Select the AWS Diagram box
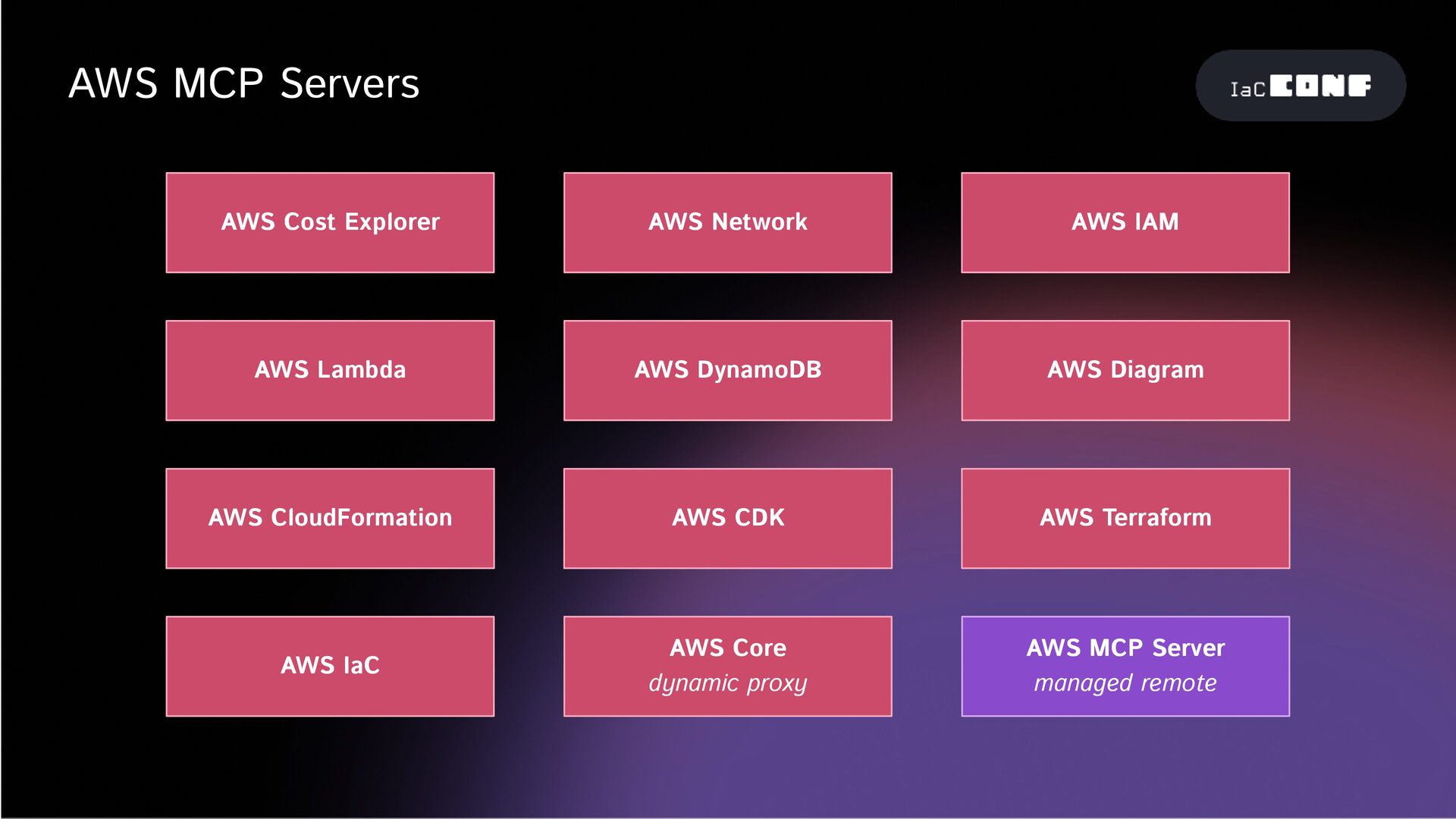The height and width of the screenshot is (819, 1456). click(x=1125, y=370)
